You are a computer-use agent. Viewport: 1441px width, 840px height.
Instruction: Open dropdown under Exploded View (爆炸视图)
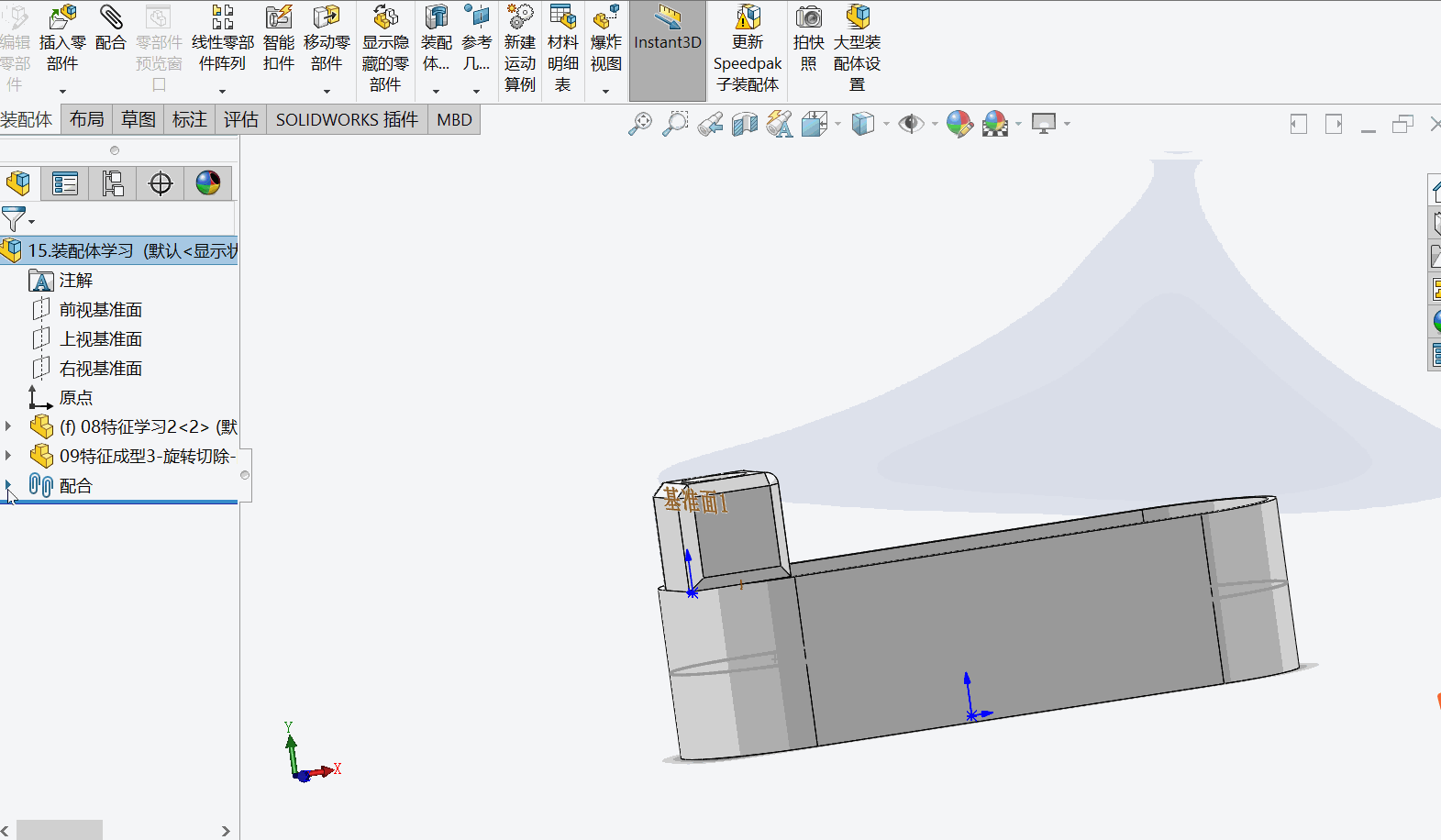point(605,91)
